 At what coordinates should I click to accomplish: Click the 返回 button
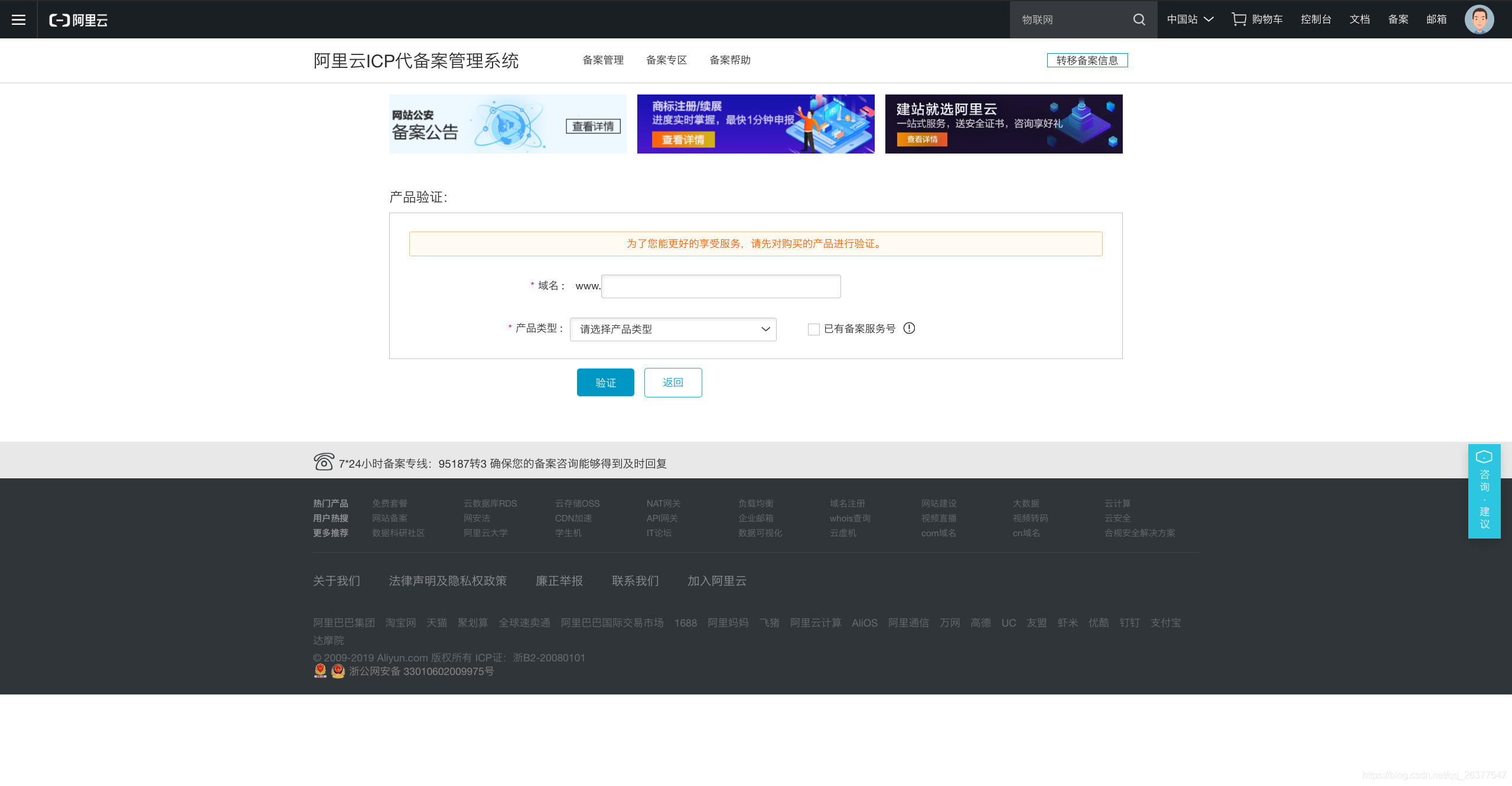point(673,382)
